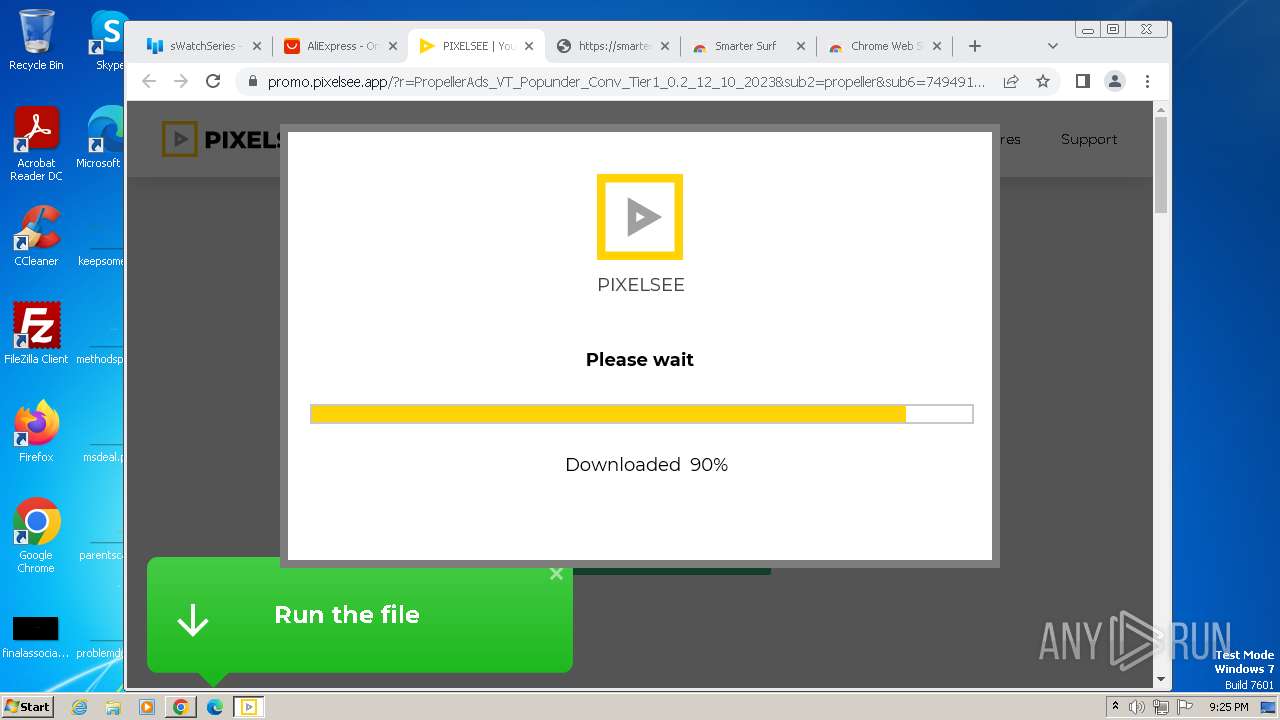This screenshot has width=1280, height=720.
Task: Click the Downloaded 90% text
Action: (646, 464)
